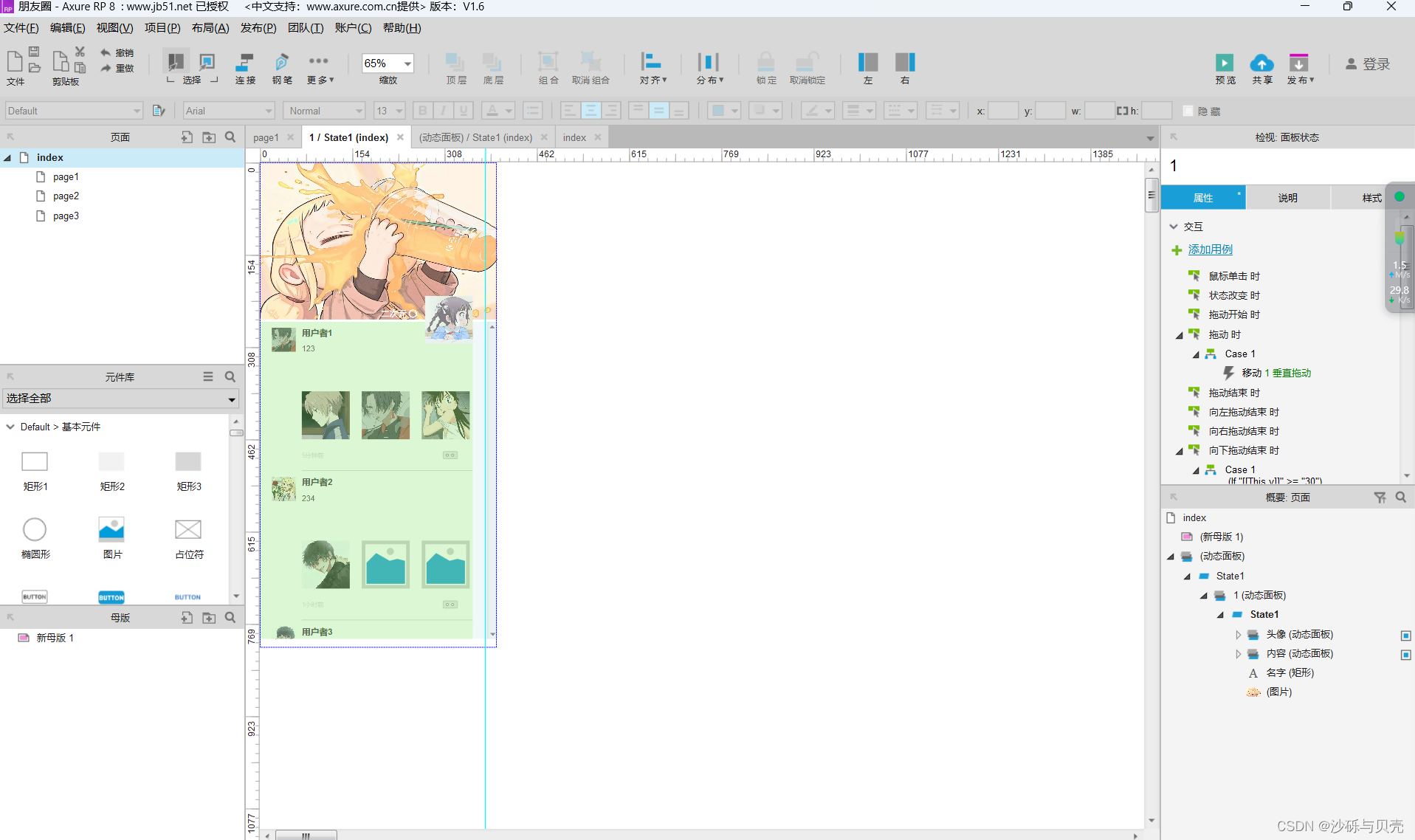The image size is (1415, 840).
Task: Open the Publish (发布) toolbar icon
Action: pyautogui.click(x=1298, y=63)
